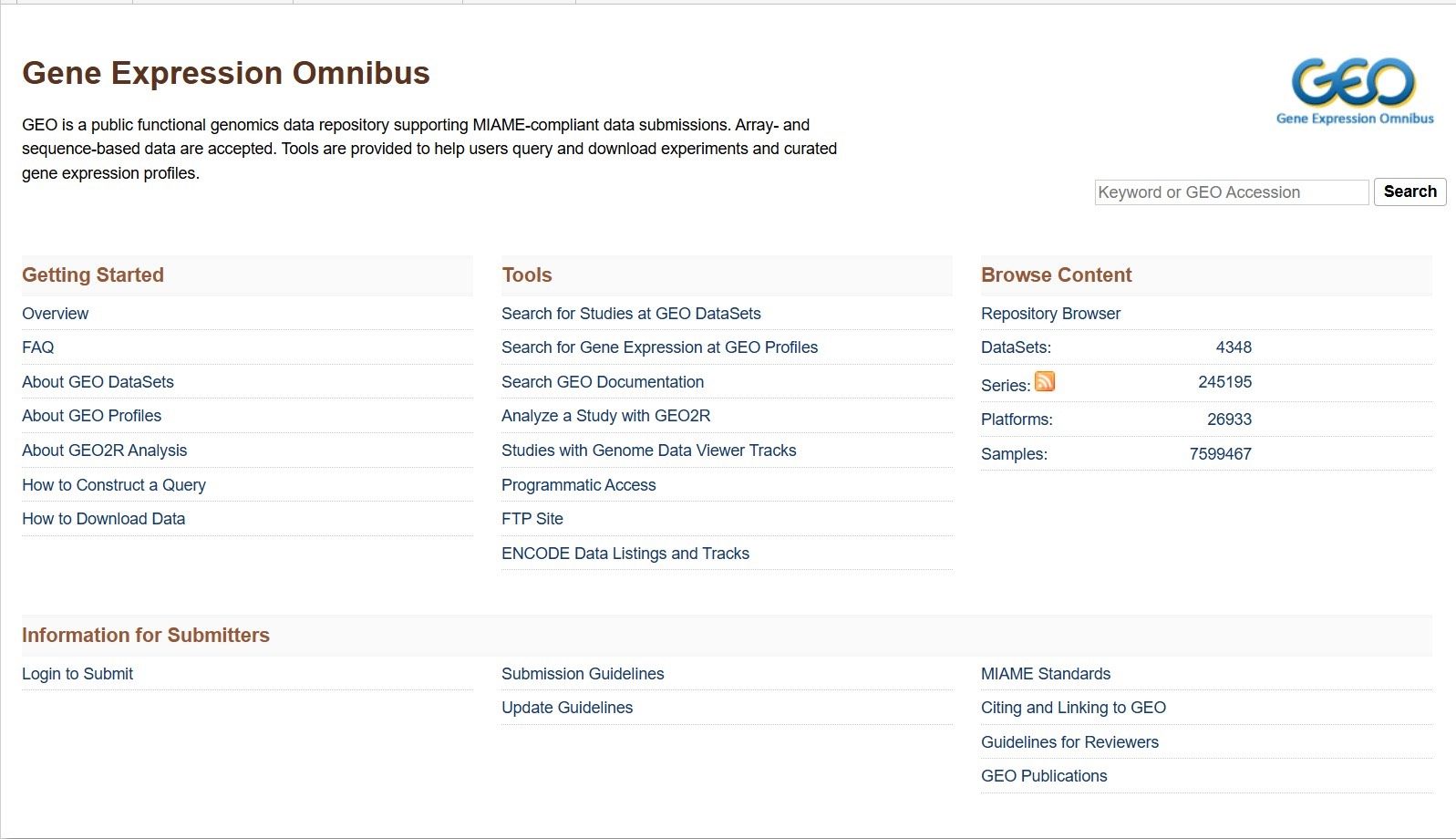This screenshot has width=1456, height=839.
Task: Open Analyze a Study with GEO2R
Action: click(x=605, y=416)
